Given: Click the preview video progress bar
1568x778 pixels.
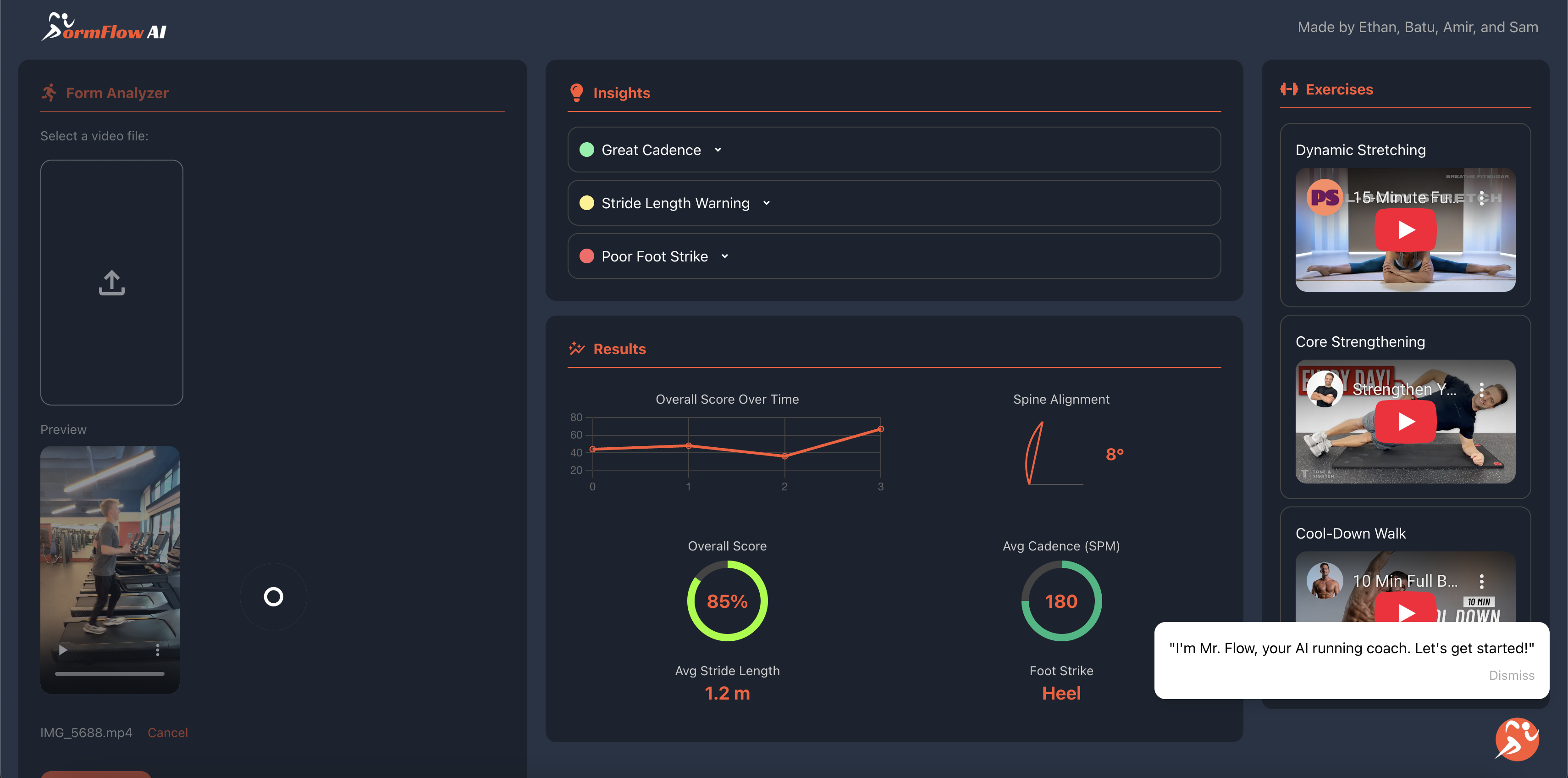Looking at the screenshot, I should point(110,674).
